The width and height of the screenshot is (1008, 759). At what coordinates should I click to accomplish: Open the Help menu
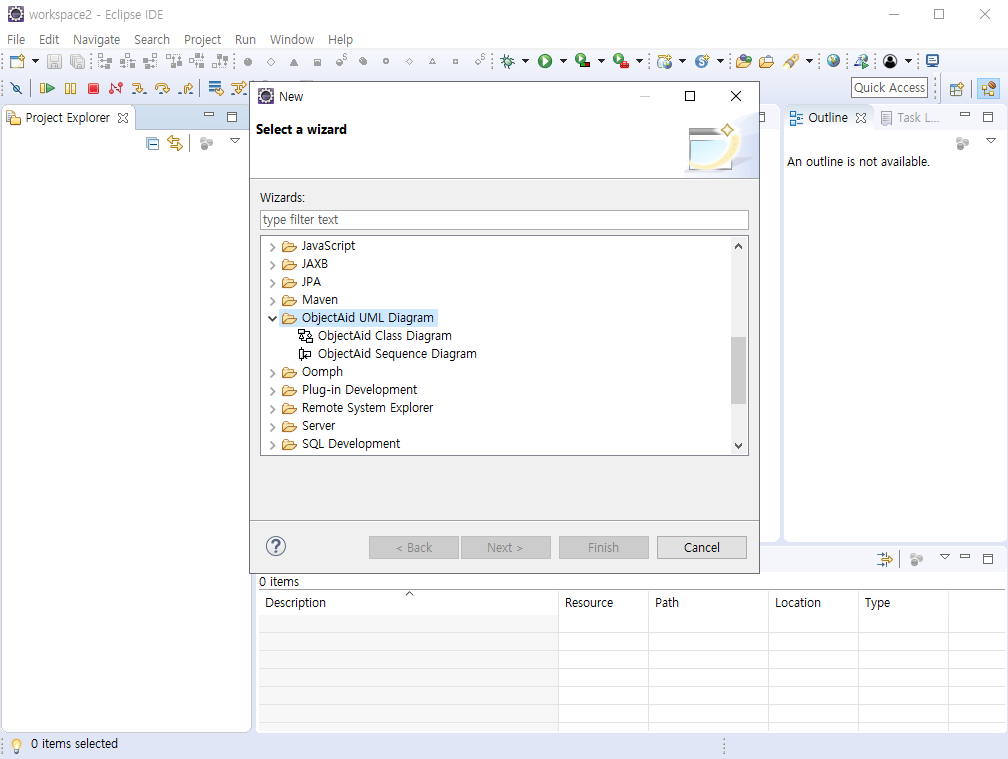(340, 40)
